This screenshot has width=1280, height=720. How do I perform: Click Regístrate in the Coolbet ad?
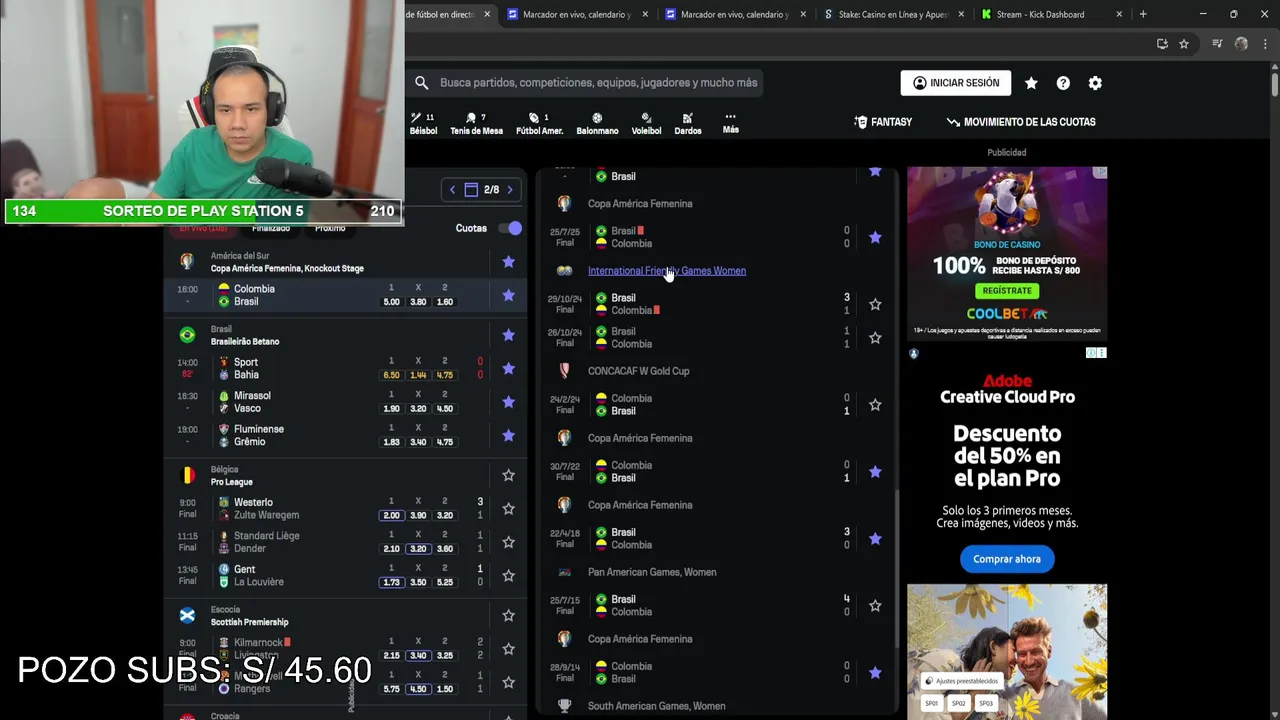(x=1007, y=291)
